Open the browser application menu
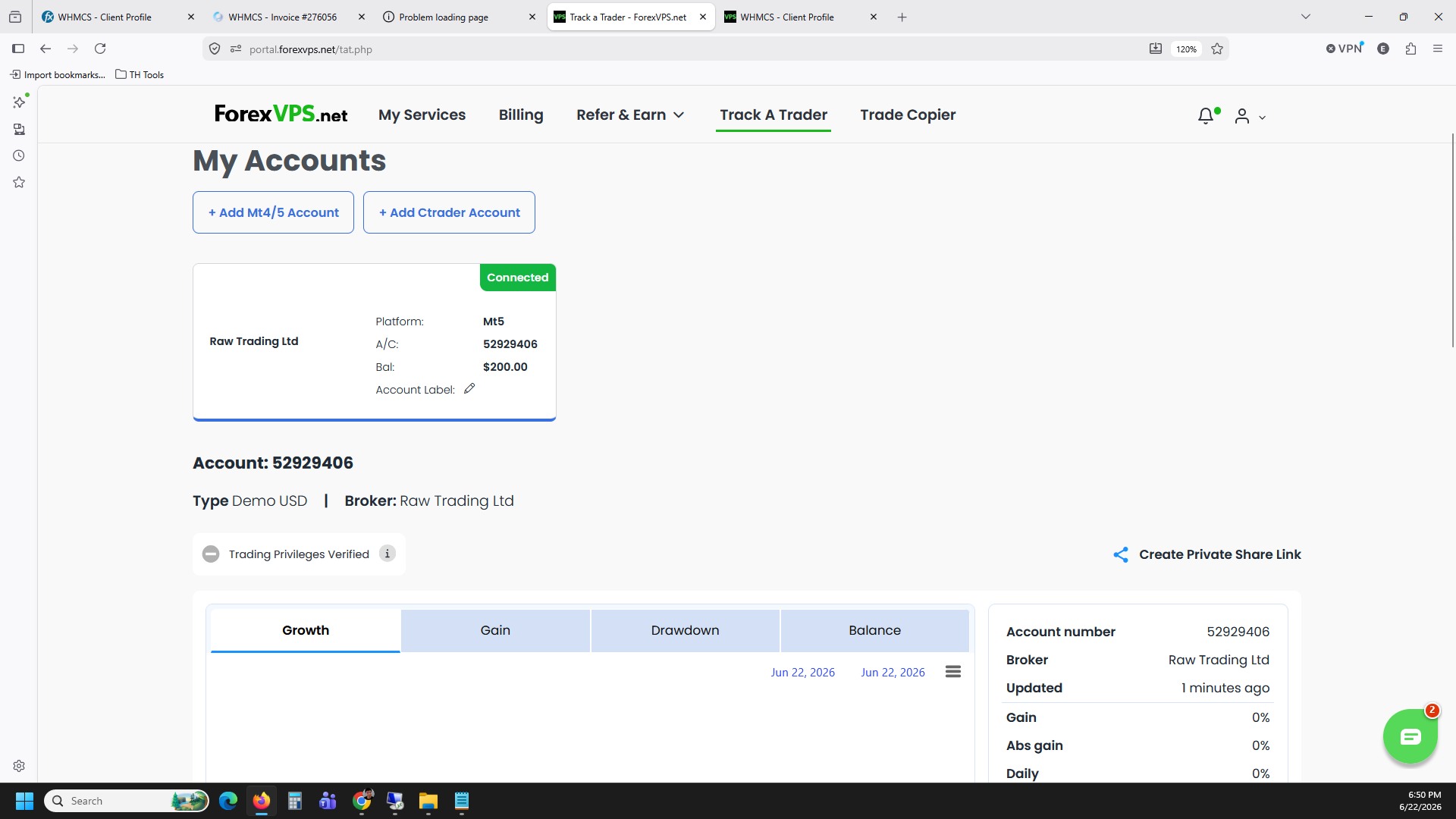 tap(1438, 49)
